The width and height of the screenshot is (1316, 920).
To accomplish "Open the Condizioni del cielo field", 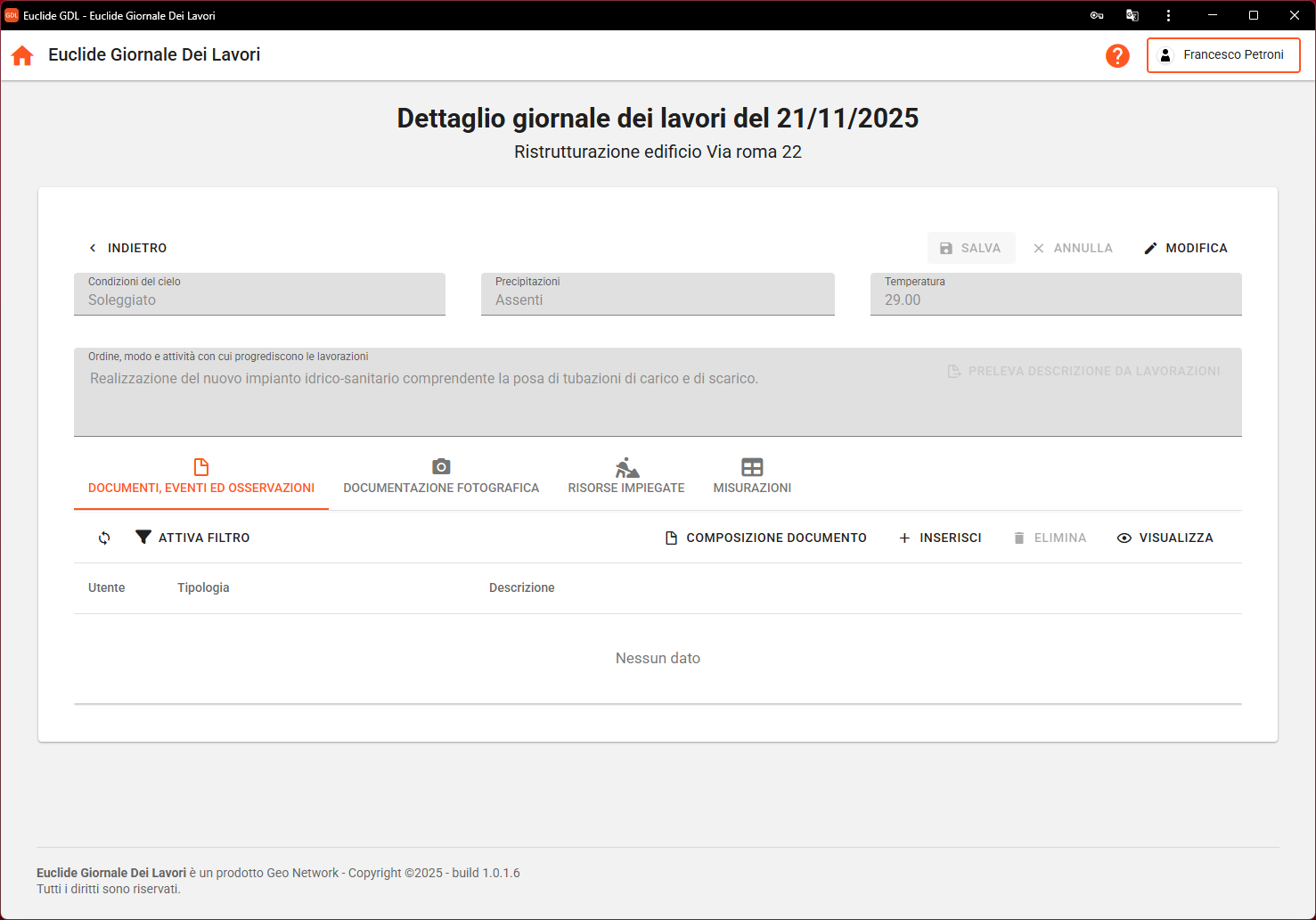I will (259, 294).
